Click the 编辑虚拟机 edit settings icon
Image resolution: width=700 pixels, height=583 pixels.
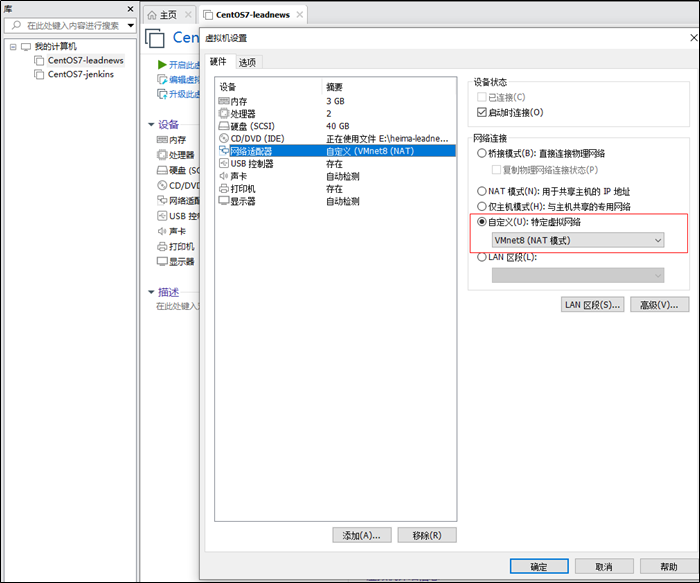pos(162,79)
